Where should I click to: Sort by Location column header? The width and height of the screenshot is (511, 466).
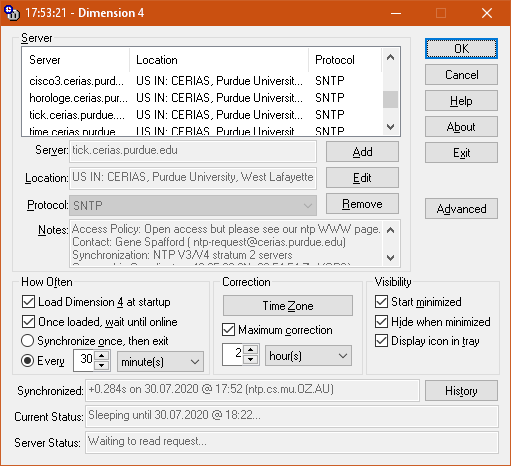tap(219, 60)
